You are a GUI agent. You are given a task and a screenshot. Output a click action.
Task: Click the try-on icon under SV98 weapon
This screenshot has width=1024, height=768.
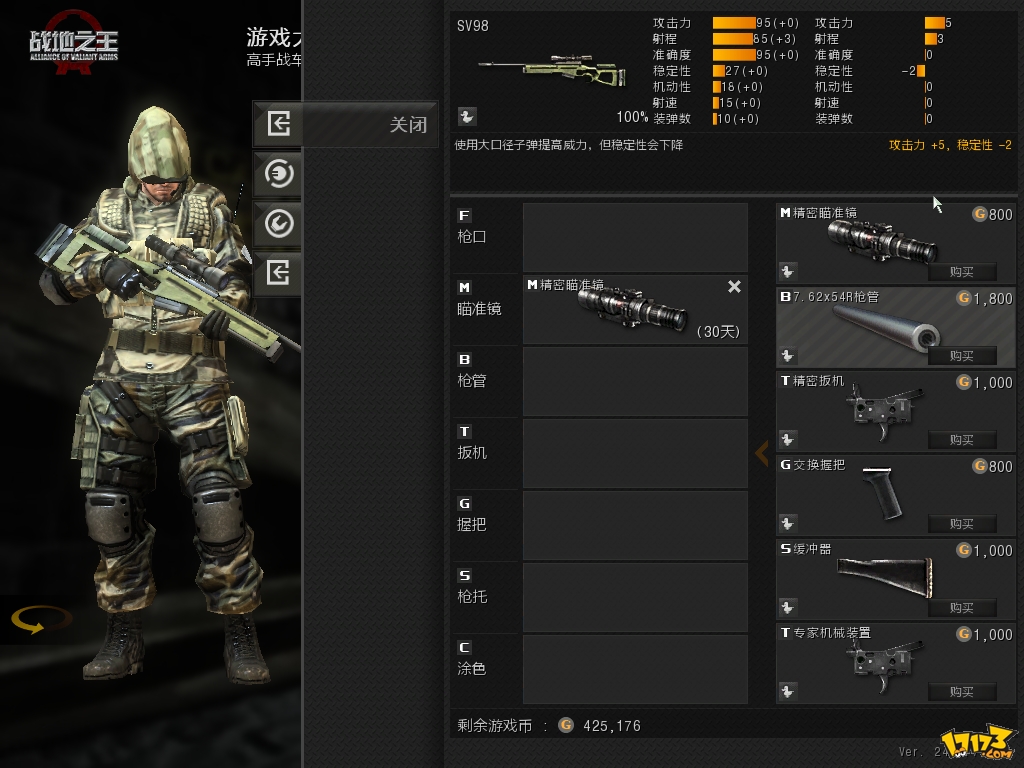467,116
